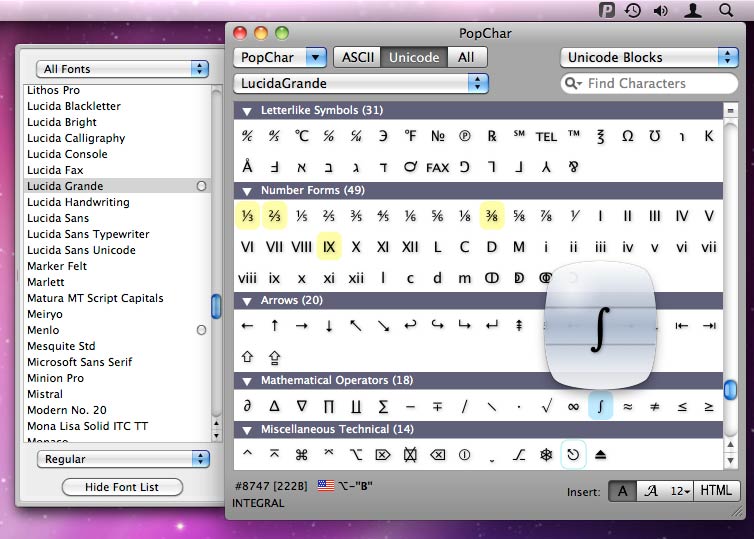This screenshot has height=539, width=754.
Task: Open the volume control in menu bar
Action: click(x=661, y=10)
